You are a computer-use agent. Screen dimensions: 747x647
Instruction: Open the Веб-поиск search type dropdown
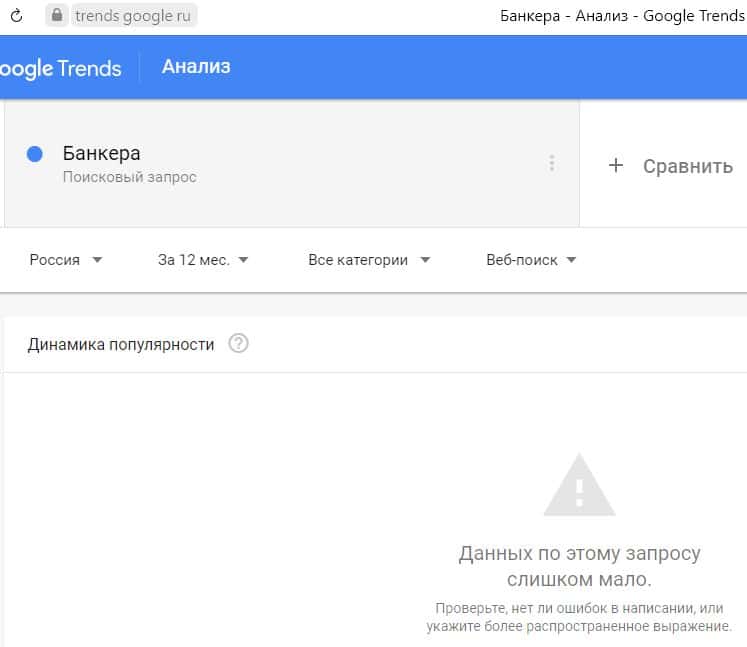(531, 260)
